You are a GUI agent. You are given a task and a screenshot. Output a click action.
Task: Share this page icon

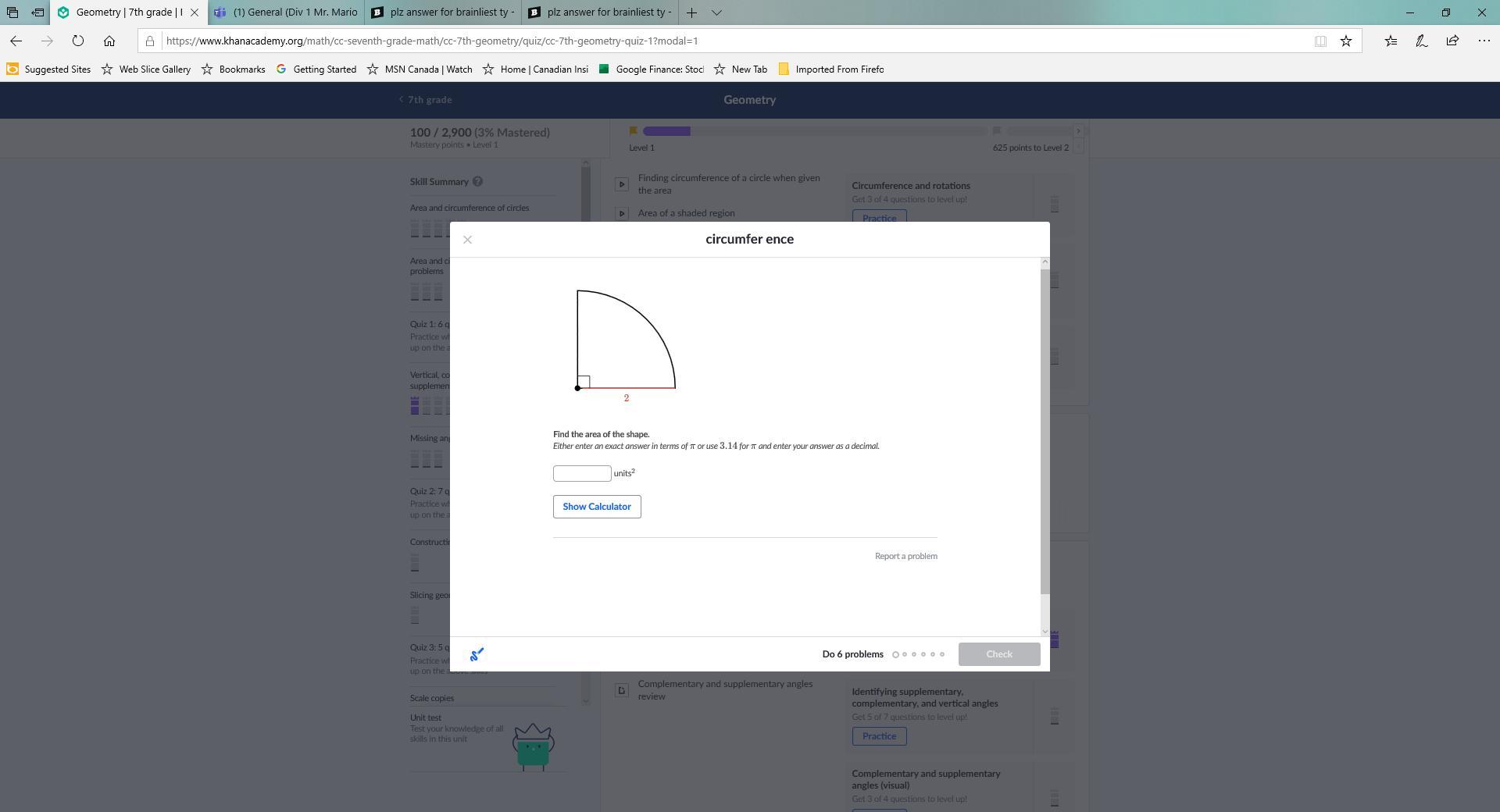(1452, 41)
